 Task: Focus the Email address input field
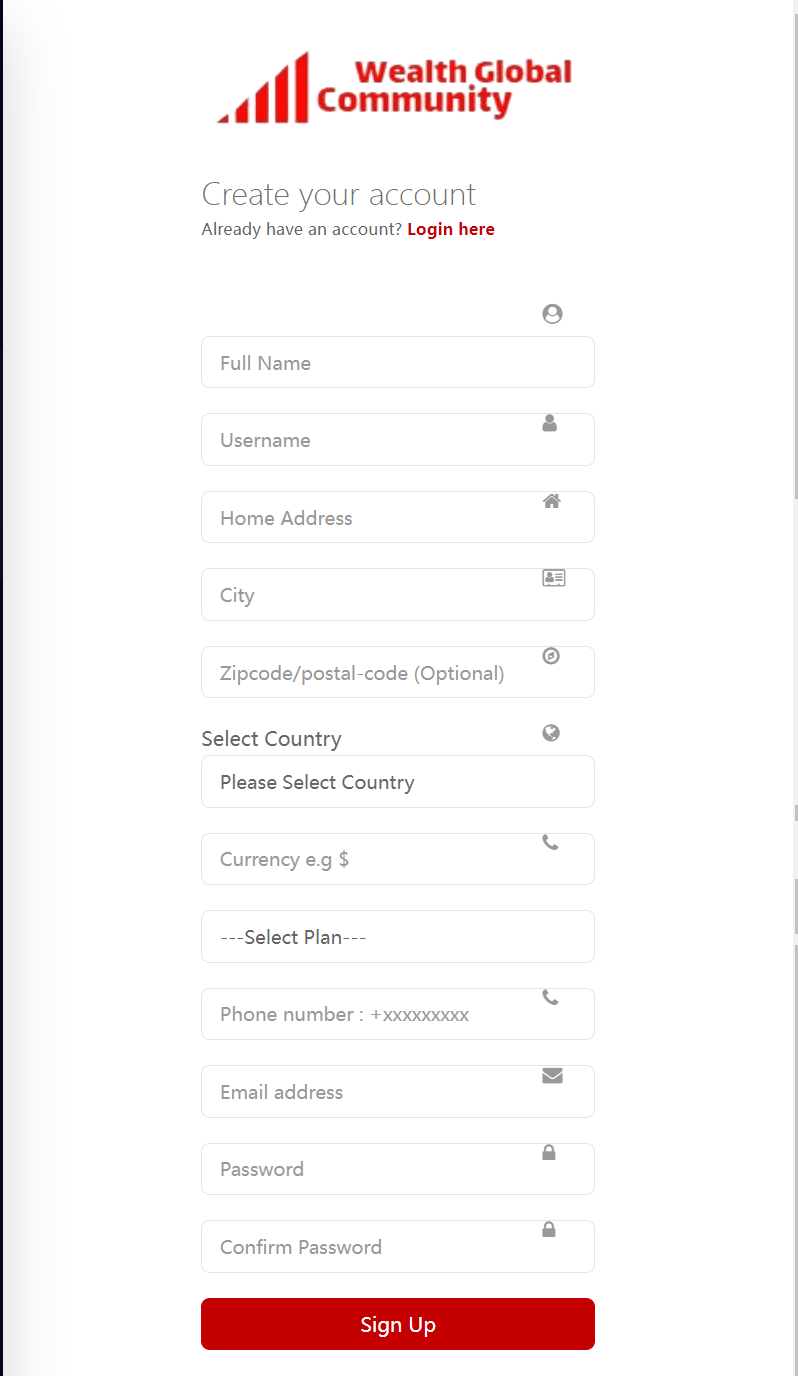click(398, 1092)
